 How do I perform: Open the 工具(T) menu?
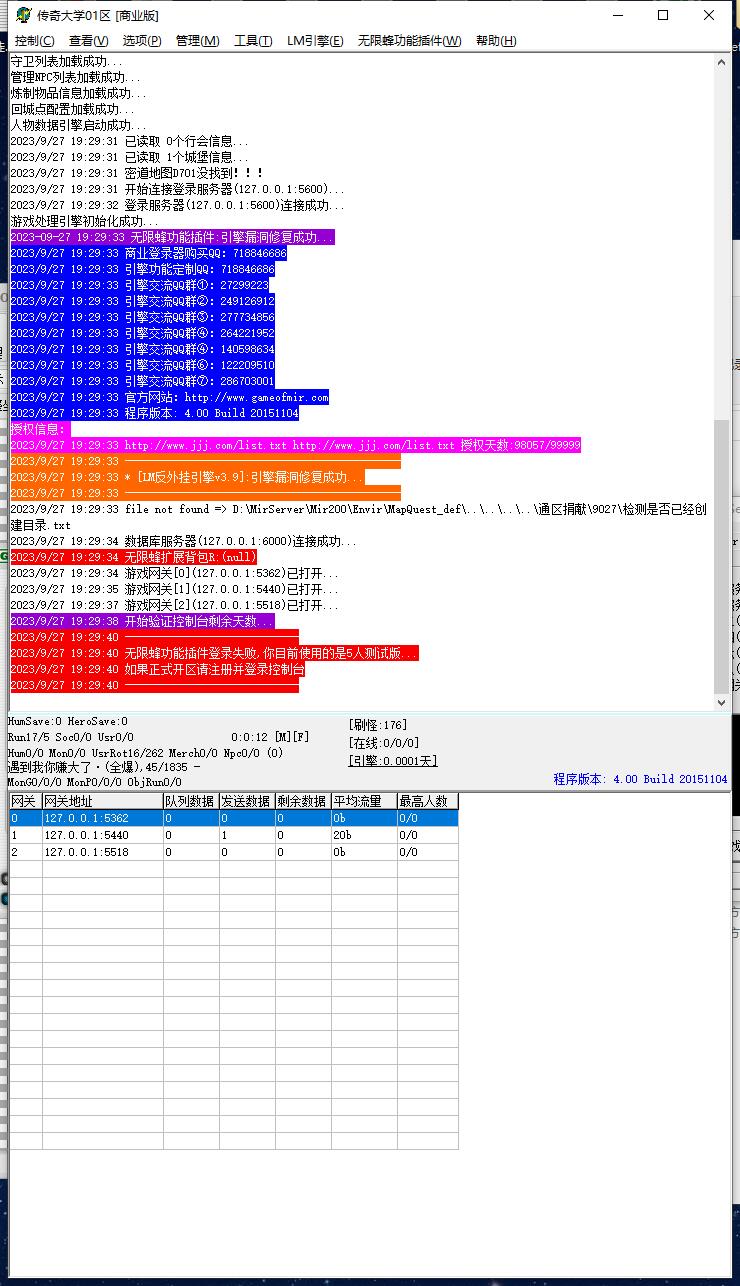(253, 41)
